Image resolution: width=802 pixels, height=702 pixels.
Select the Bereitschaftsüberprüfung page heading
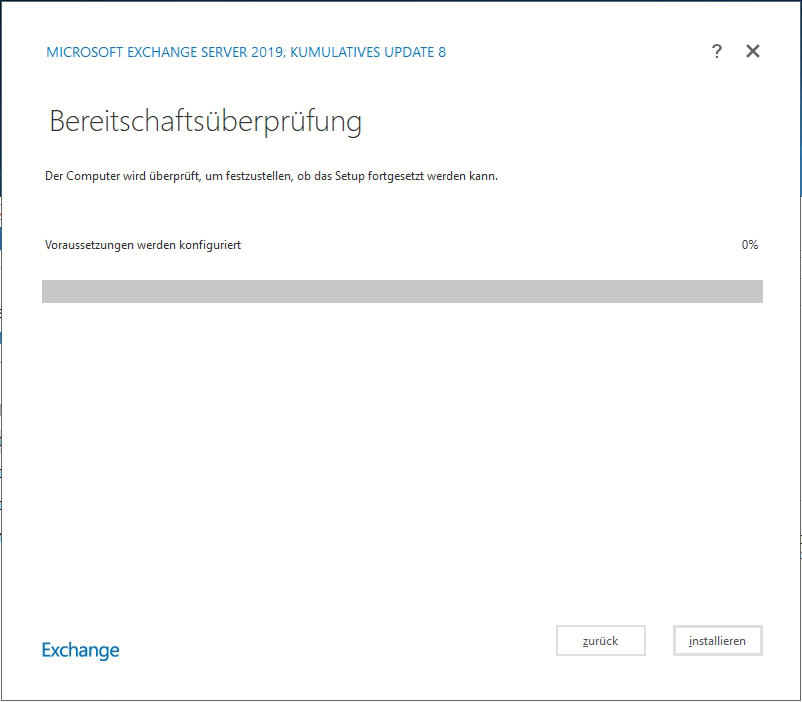(205, 122)
